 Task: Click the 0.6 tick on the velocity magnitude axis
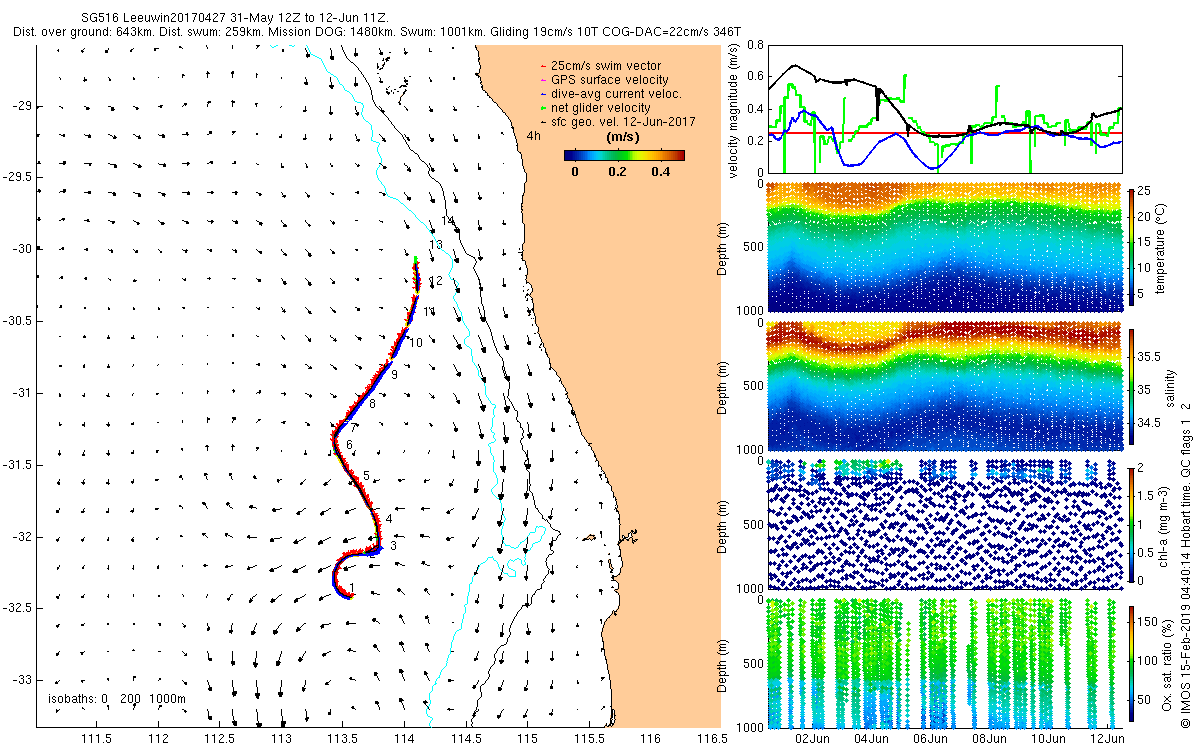756,78
